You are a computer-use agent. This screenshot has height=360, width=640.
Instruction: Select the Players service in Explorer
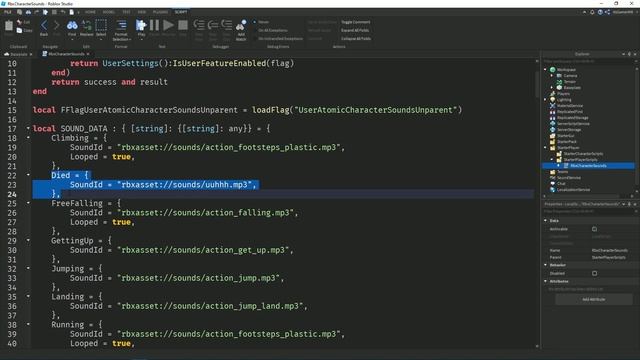pyautogui.click(x=563, y=93)
